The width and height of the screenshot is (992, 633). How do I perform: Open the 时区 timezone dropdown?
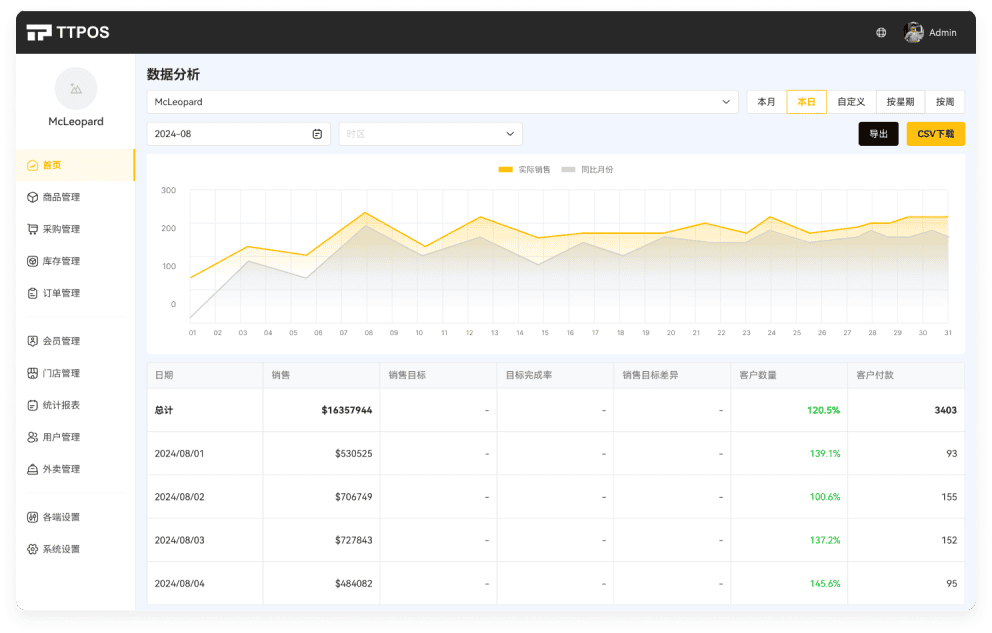point(430,134)
